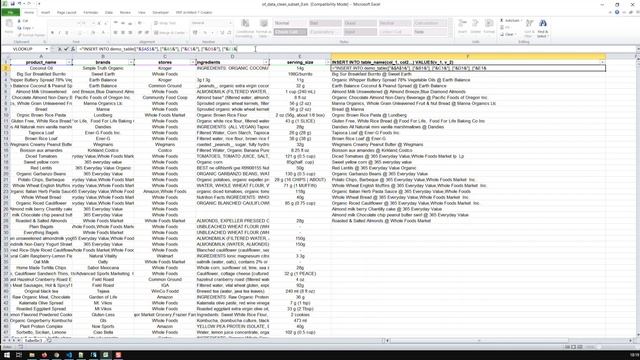Click the Format cells button
Image resolution: width=640 pixels, height=360 pixels.
(x=489, y=26)
